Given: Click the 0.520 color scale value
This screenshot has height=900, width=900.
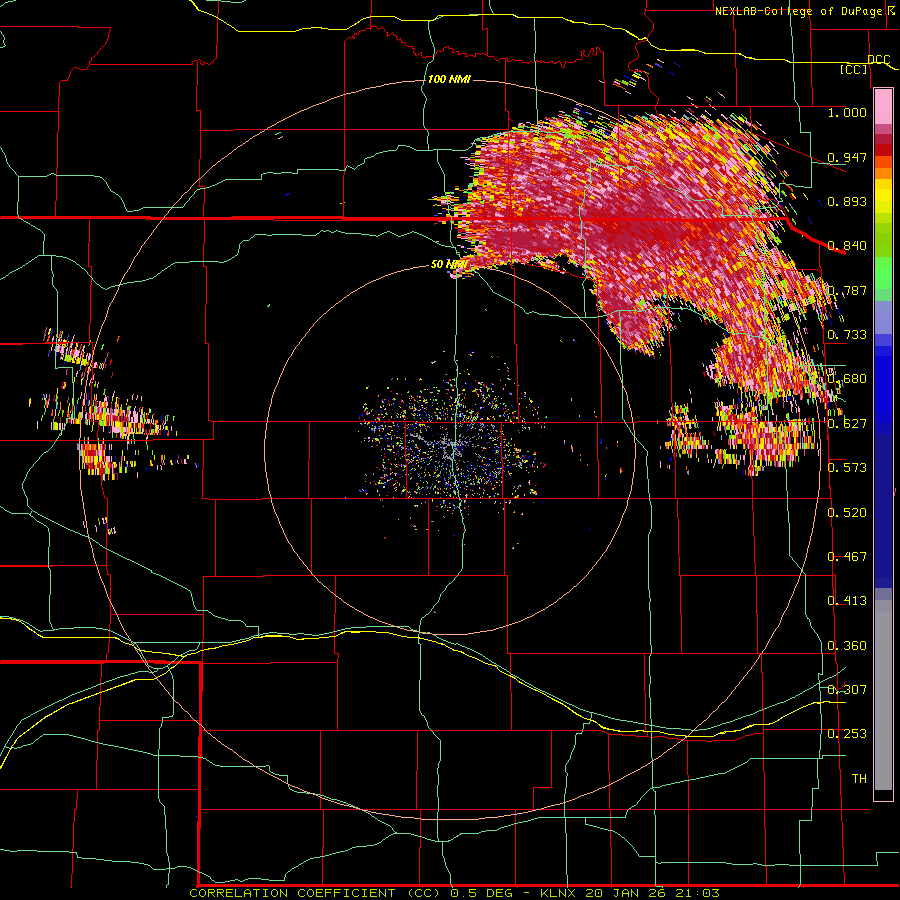Looking at the screenshot, I should point(847,513).
